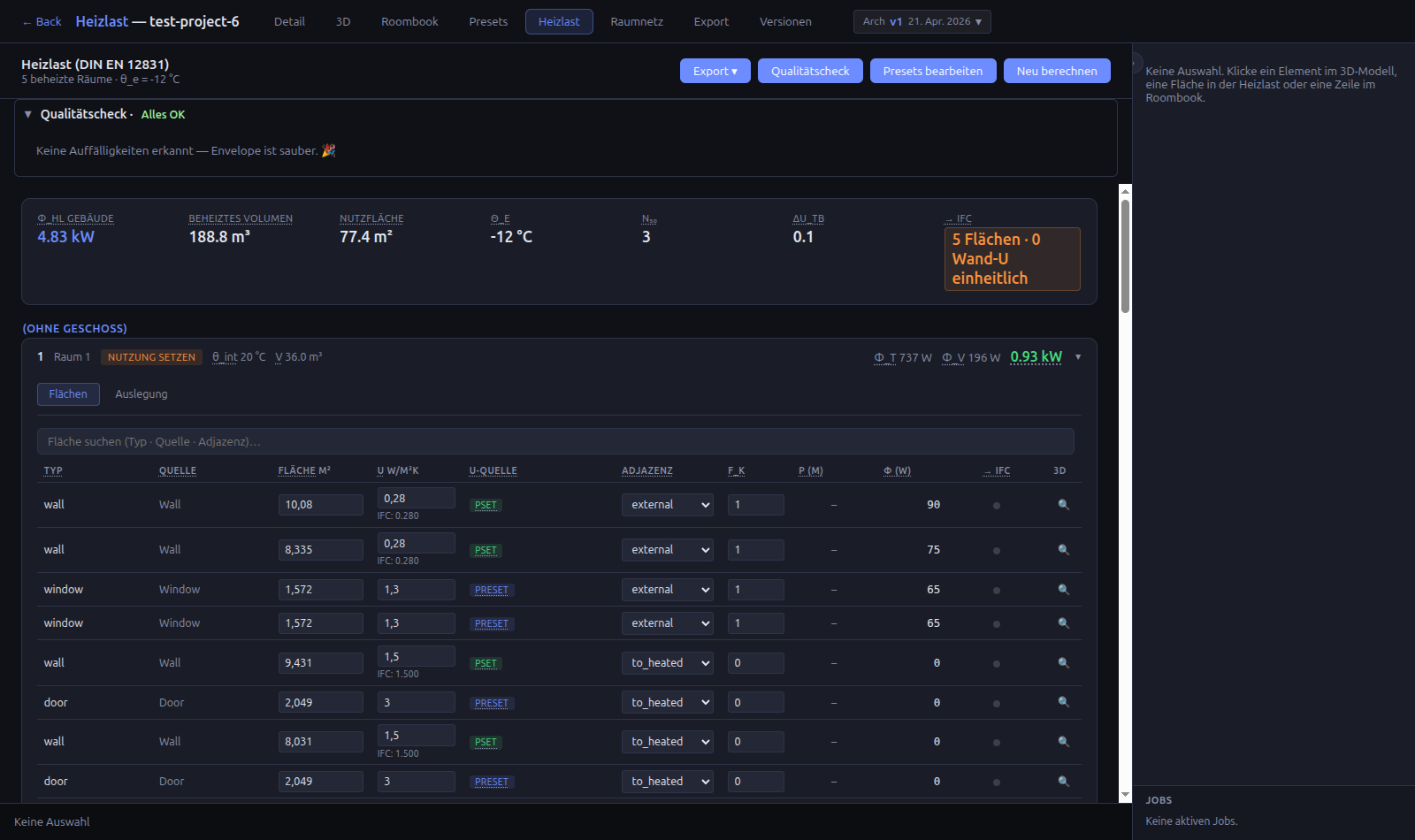Click the IFC dot in the first window row
Viewport: 1415px width, 840px height.
click(997, 591)
